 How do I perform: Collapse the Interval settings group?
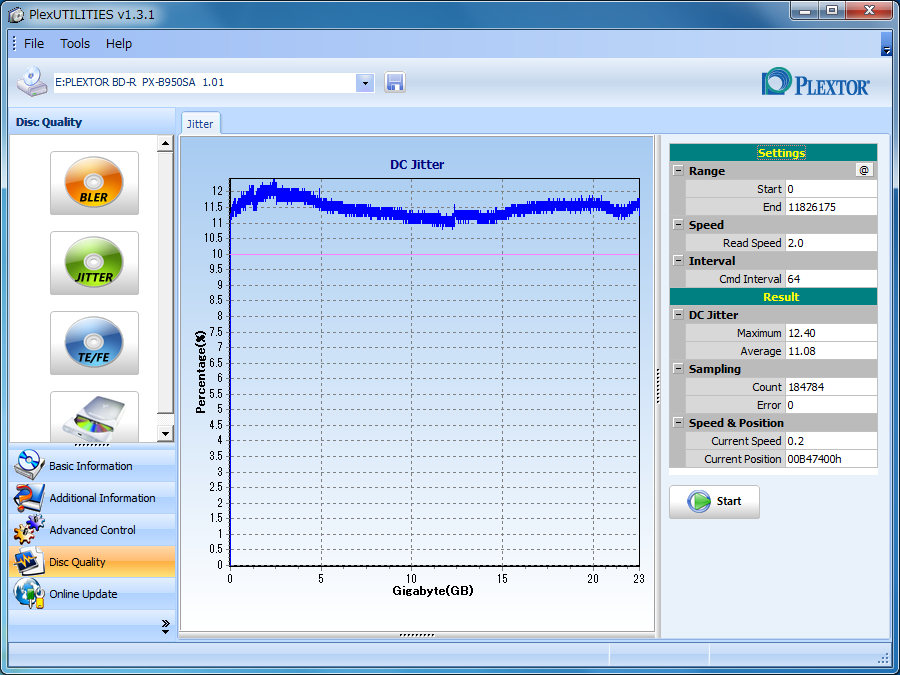coord(678,261)
